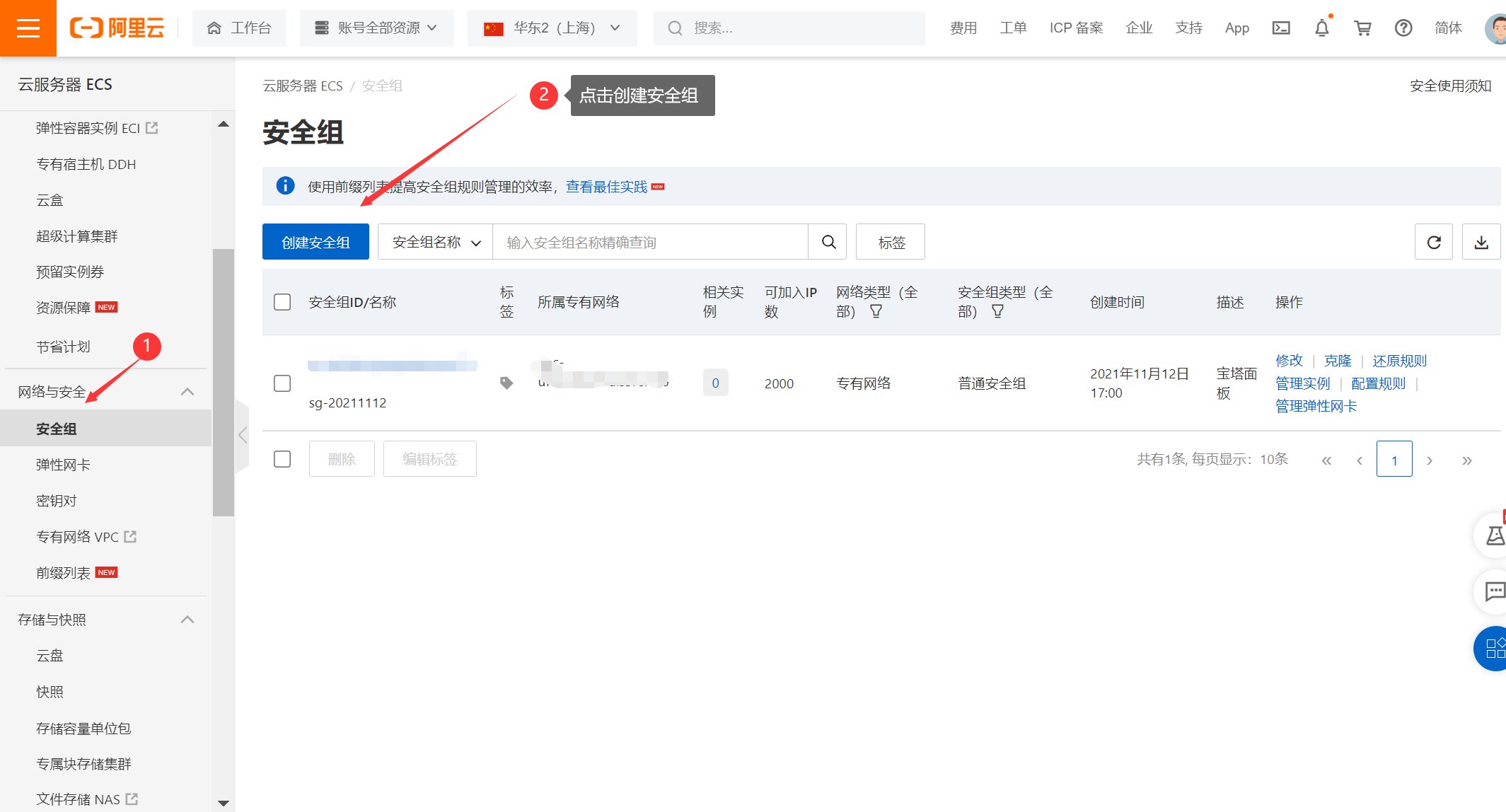
Task: Click 费用 in the top menu
Action: tap(963, 28)
